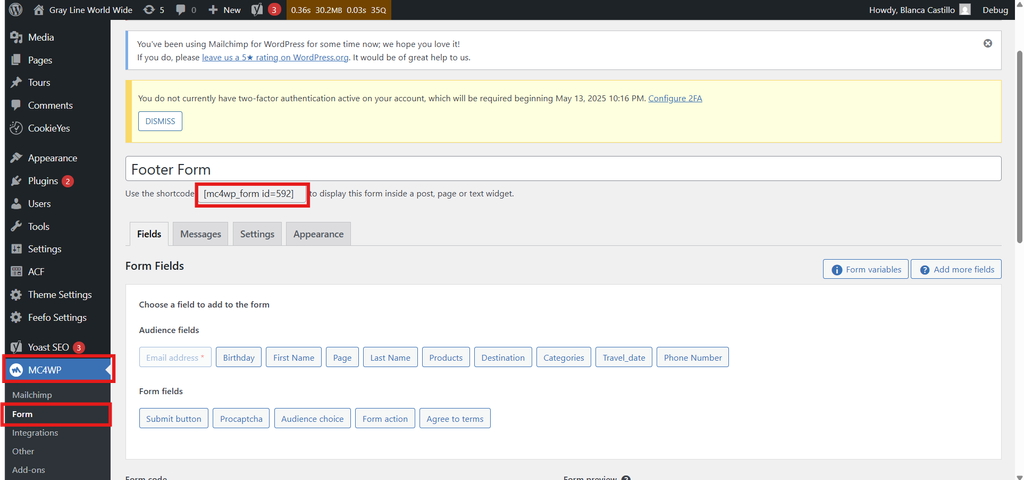Click the Yoast SEO sidebar icon
The image size is (1024, 480).
click(17, 347)
